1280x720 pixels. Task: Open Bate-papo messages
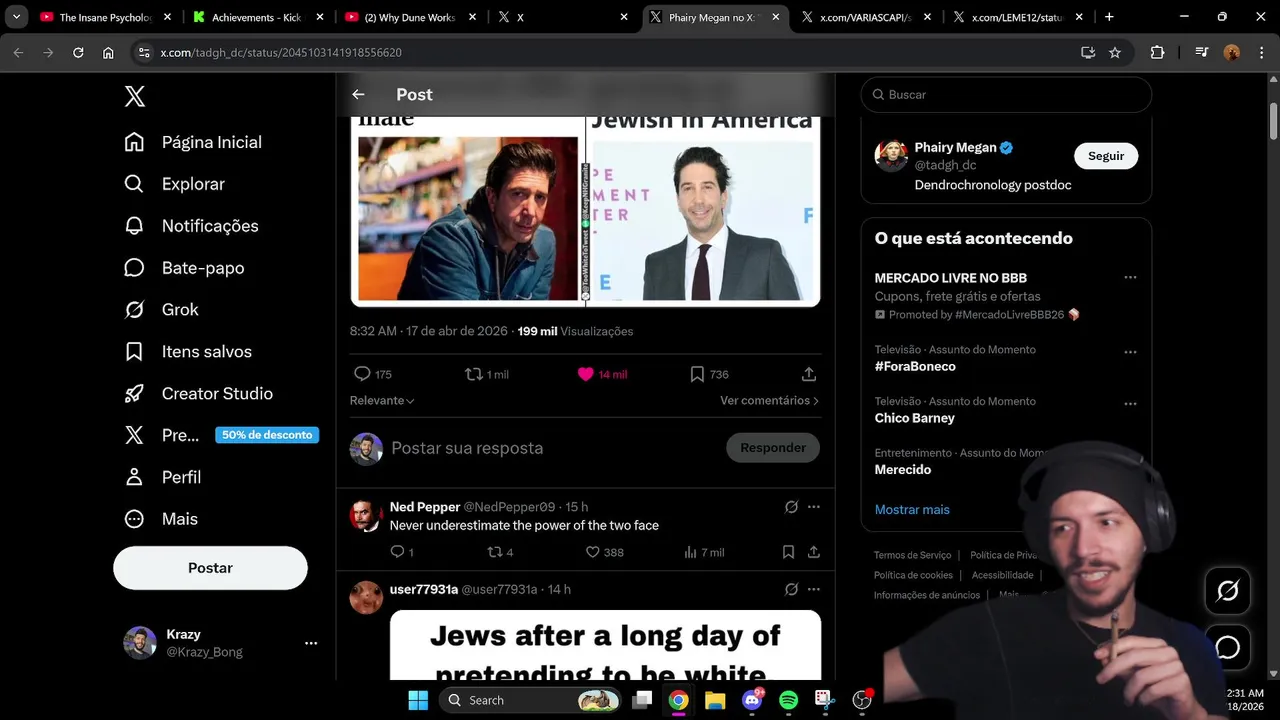(x=184, y=268)
